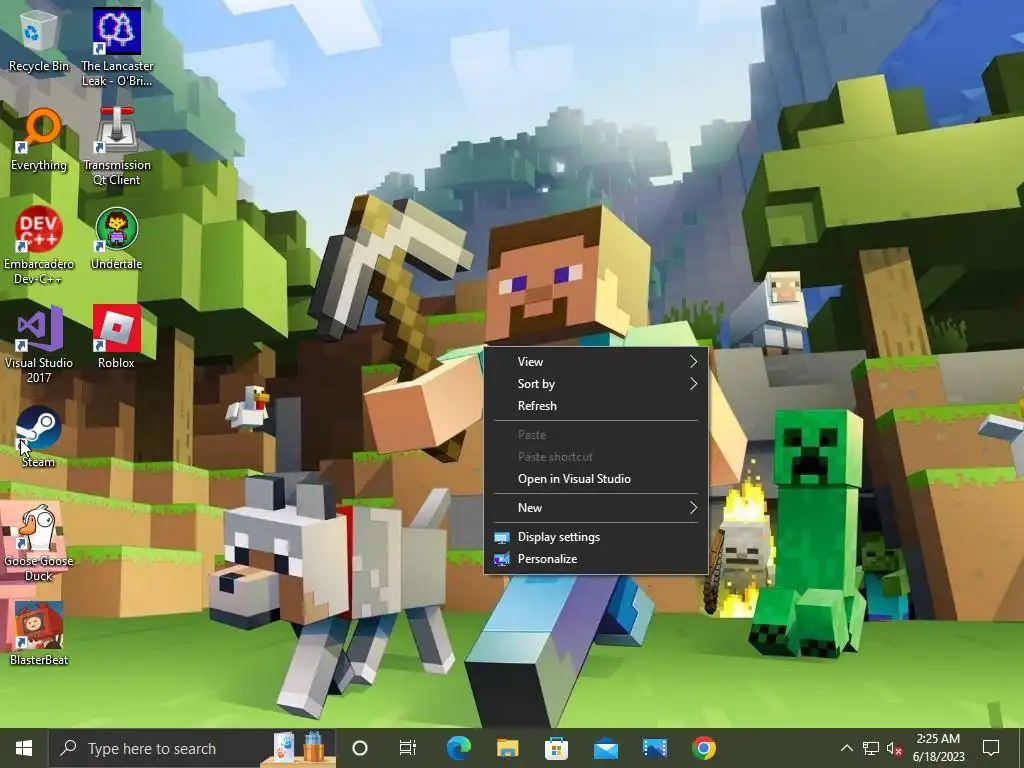The height and width of the screenshot is (768, 1024).
Task: Launch Microsoft Edge from the taskbar
Action: [x=458, y=748]
